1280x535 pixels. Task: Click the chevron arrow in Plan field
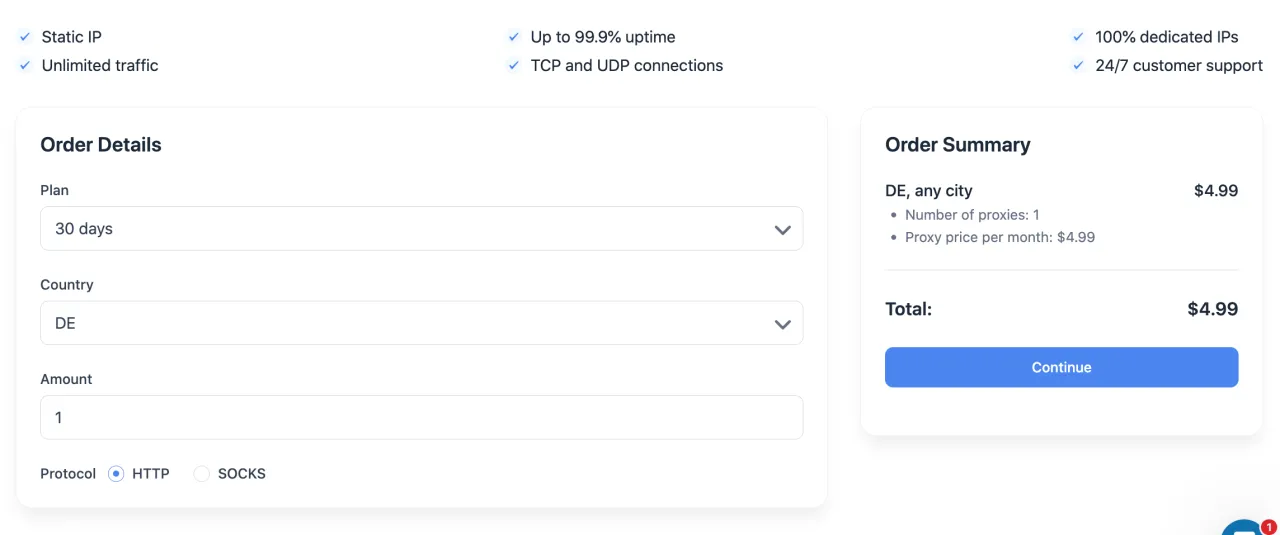pyautogui.click(x=782, y=230)
